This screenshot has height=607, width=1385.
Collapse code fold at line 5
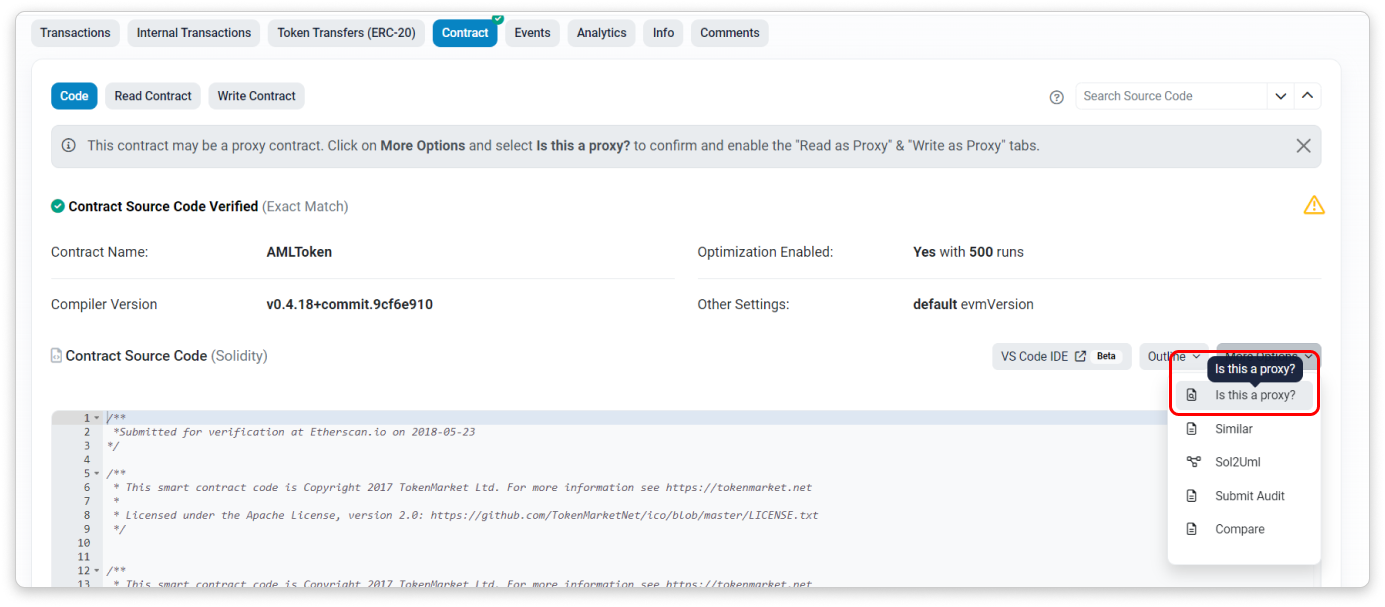pyautogui.click(x=97, y=474)
